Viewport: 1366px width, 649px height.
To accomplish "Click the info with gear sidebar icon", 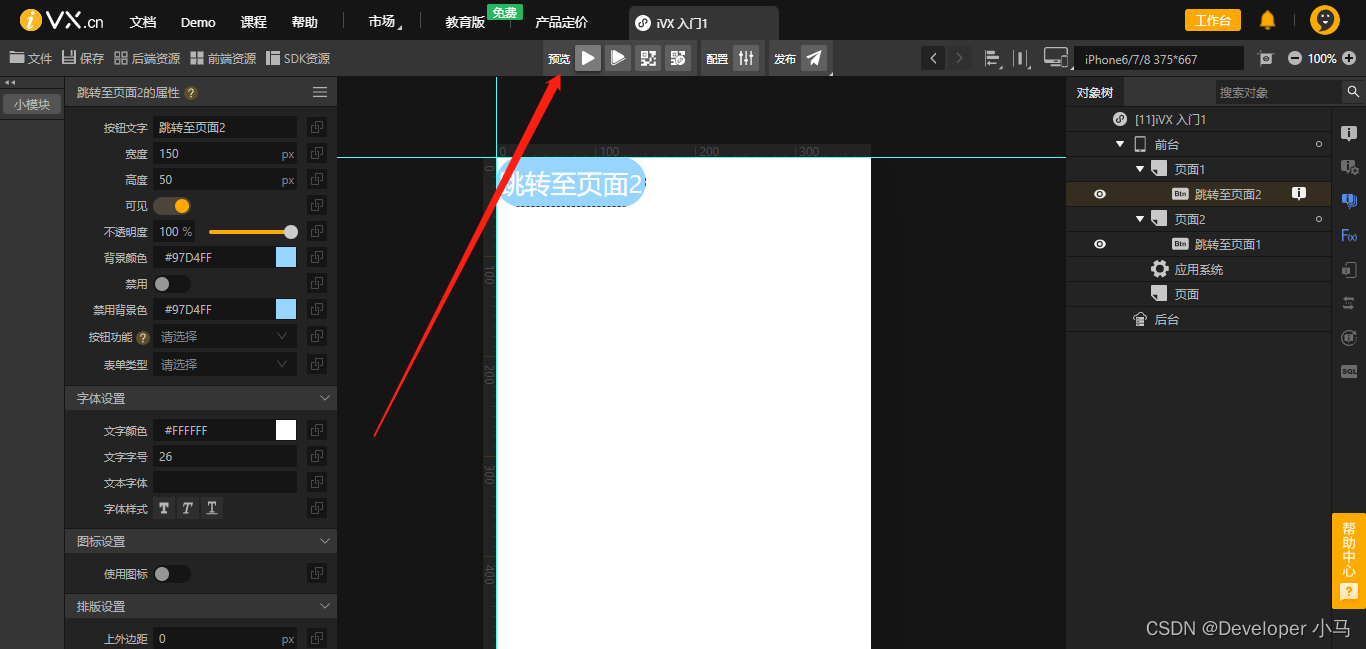I will (x=1349, y=167).
